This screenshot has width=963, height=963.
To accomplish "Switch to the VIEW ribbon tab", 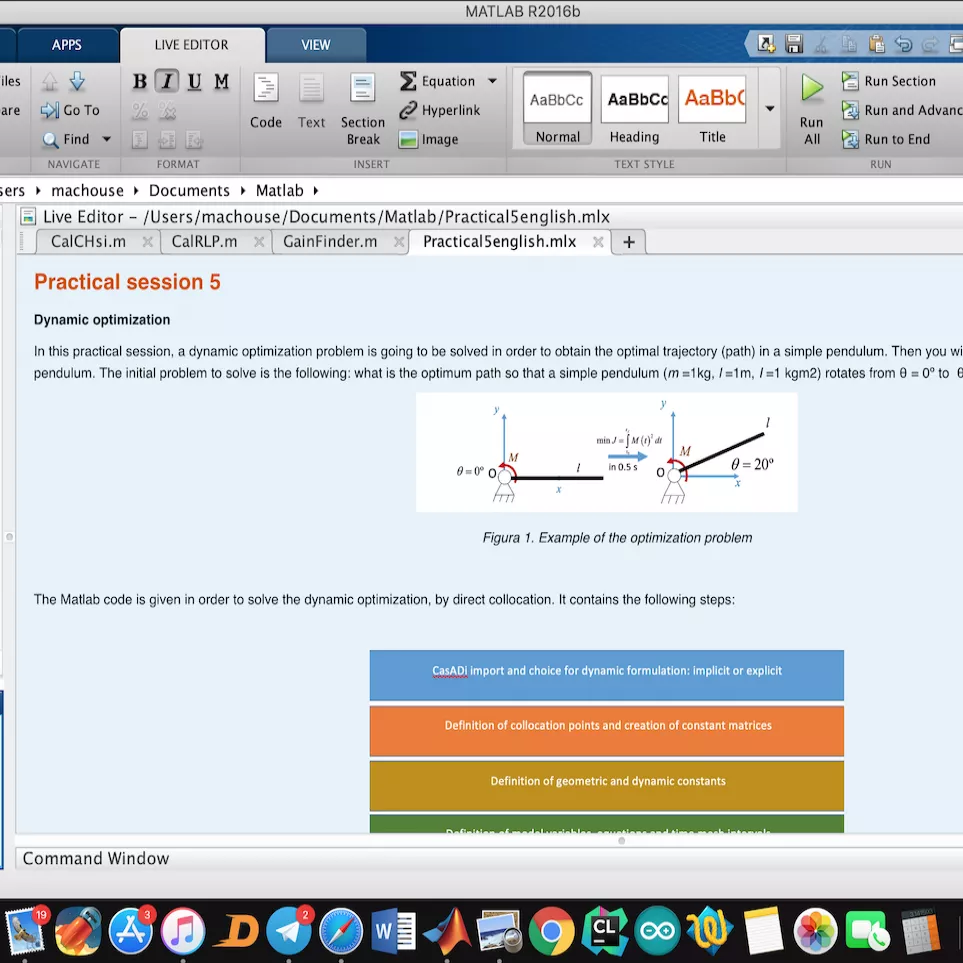I will 316,45.
